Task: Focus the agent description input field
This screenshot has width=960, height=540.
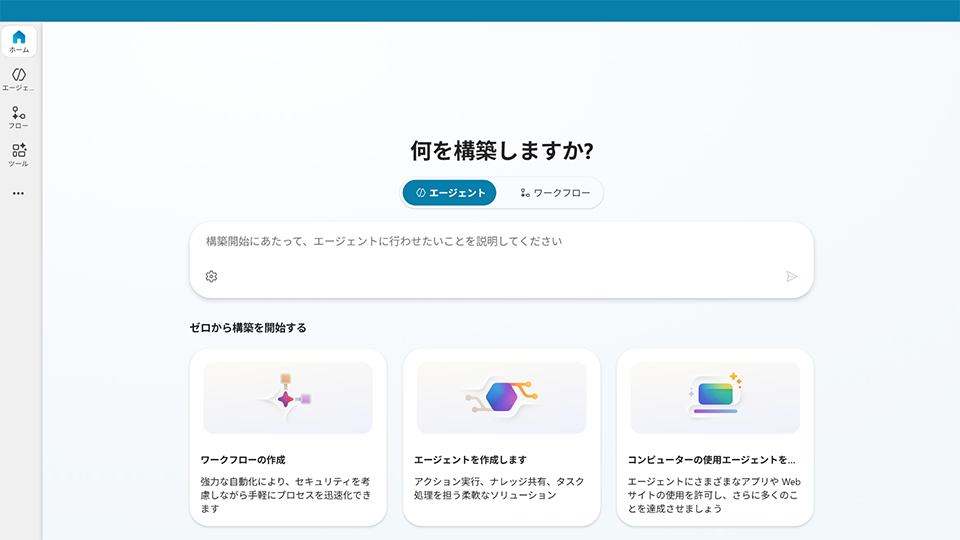Action: point(501,260)
